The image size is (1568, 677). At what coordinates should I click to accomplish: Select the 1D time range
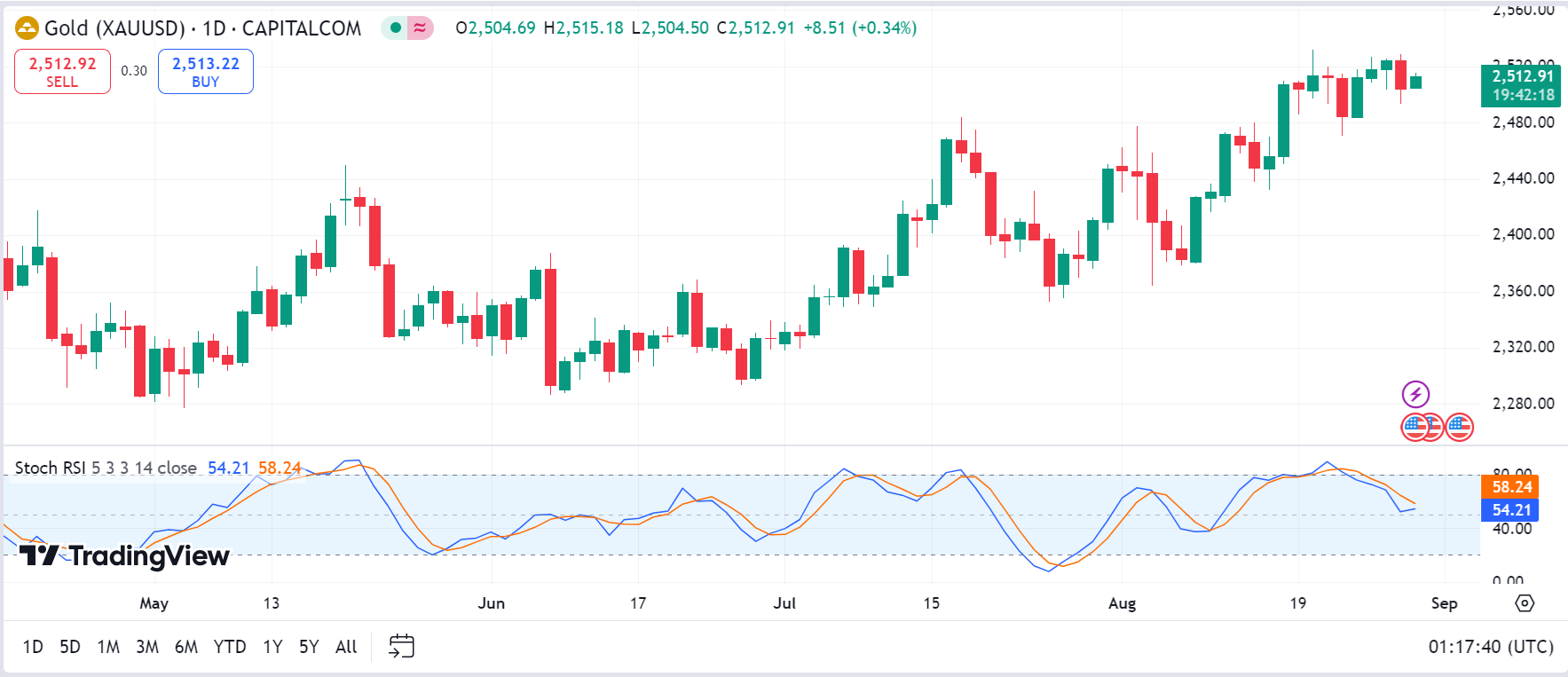coord(33,647)
